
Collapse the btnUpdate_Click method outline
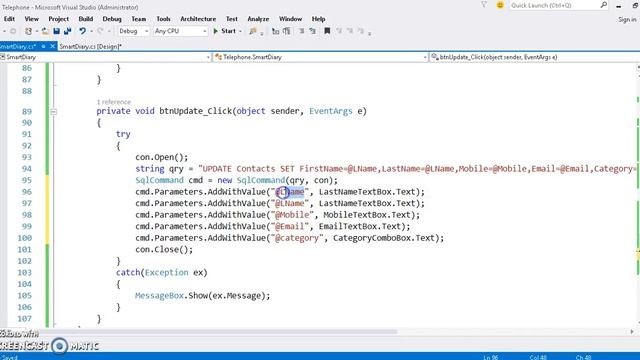(53, 111)
